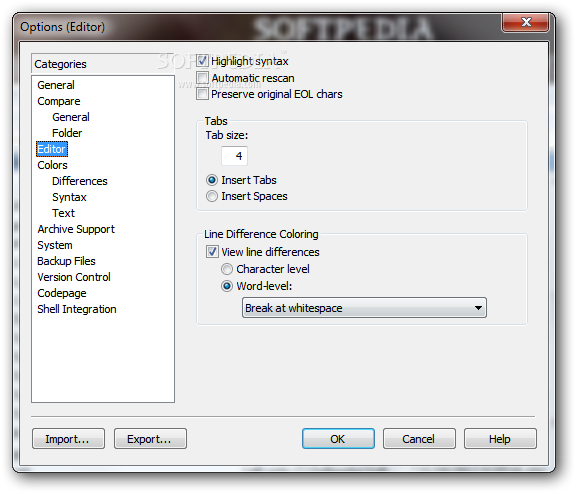
Task: Open the Break at whitespace dropdown
Action: coord(364,308)
